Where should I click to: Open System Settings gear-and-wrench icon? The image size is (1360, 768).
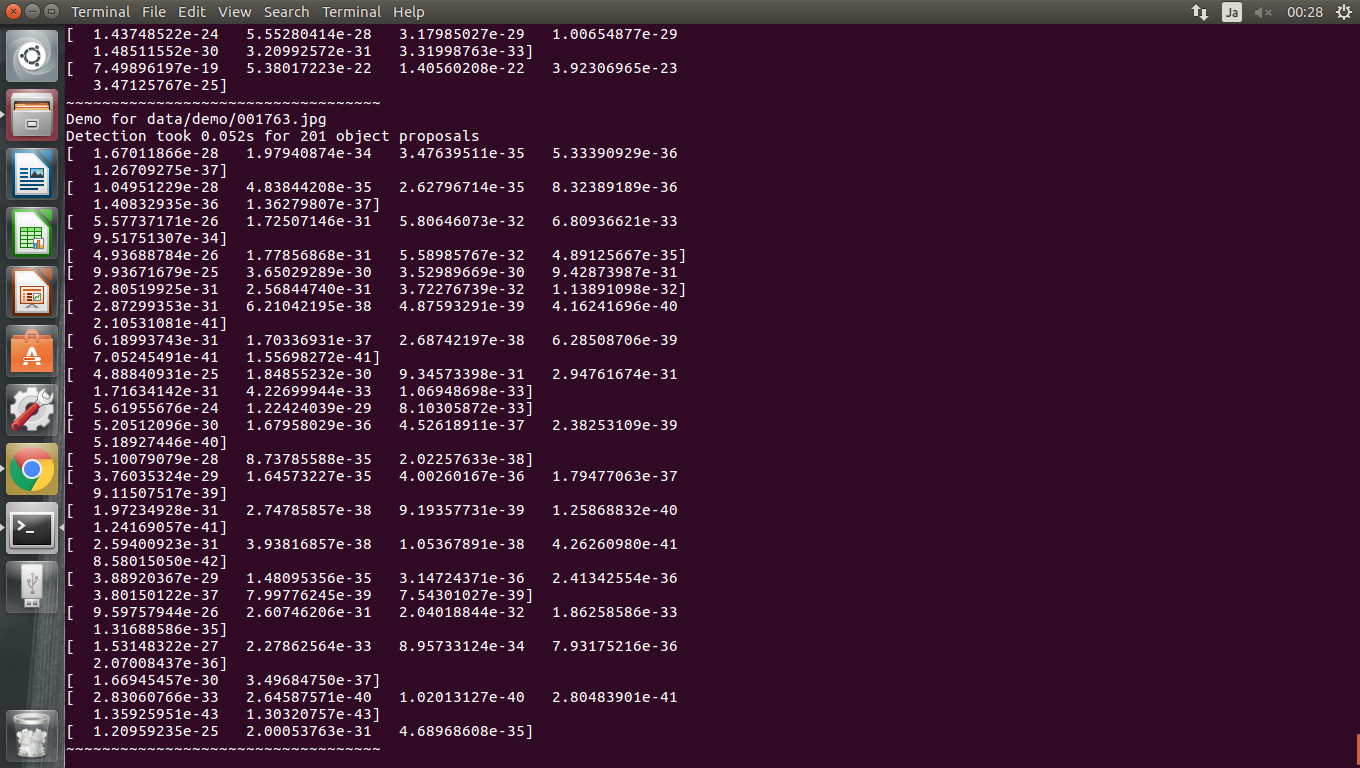tap(32, 410)
